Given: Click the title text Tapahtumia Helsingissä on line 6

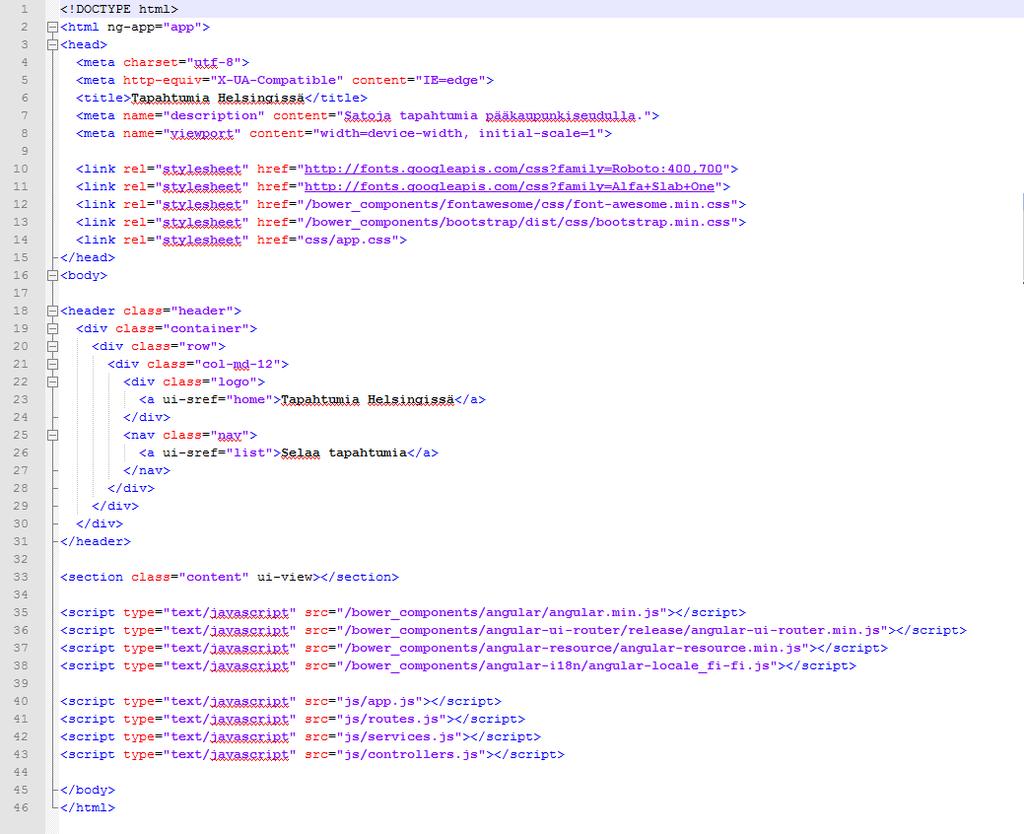Looking at the screenshot, I should tap(217, 98).
